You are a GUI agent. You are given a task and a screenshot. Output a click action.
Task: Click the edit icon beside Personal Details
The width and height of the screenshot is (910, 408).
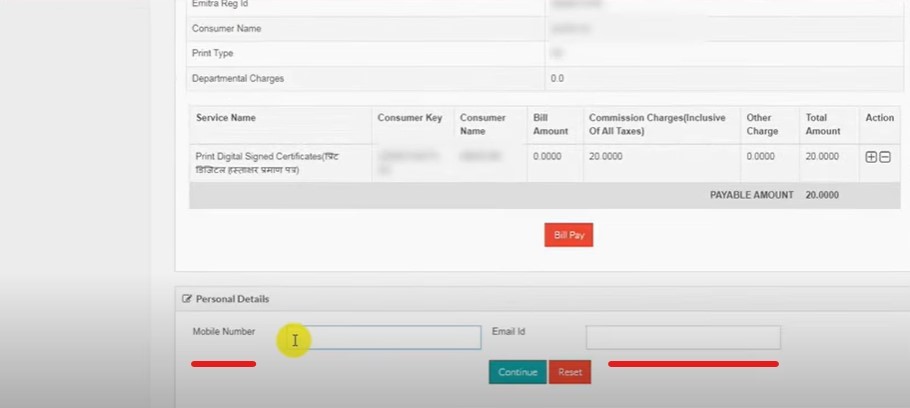tap(187, 299)
